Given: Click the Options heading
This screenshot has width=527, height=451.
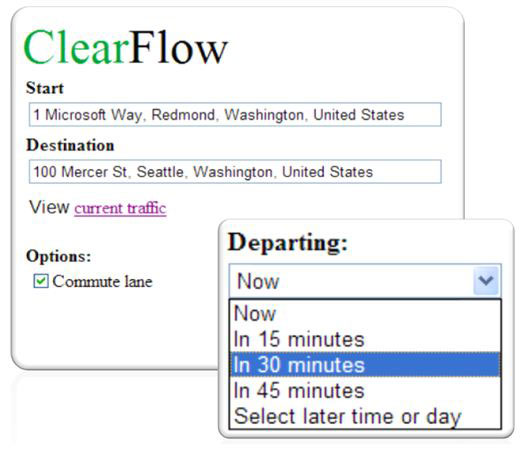Looking at the screenshot, I should coord(59,256).
